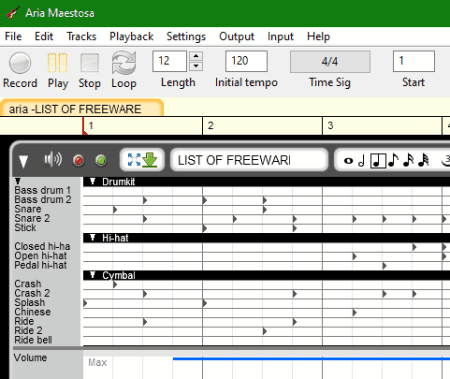
Task: Click the Snare 2 label
Action: point(32,218)
